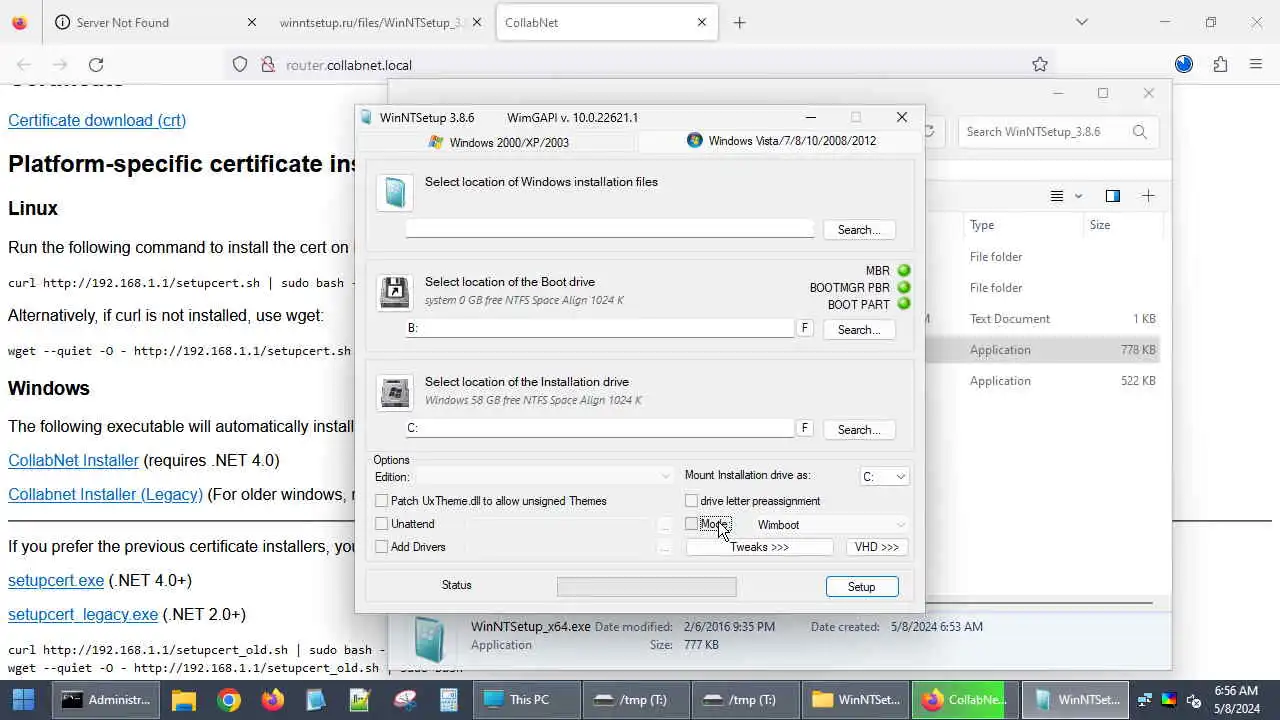Click the WinNTSetup_x64.exe preview icon in Explorer
This screenshot has width=1280, height=720.
tap(429, 640)
